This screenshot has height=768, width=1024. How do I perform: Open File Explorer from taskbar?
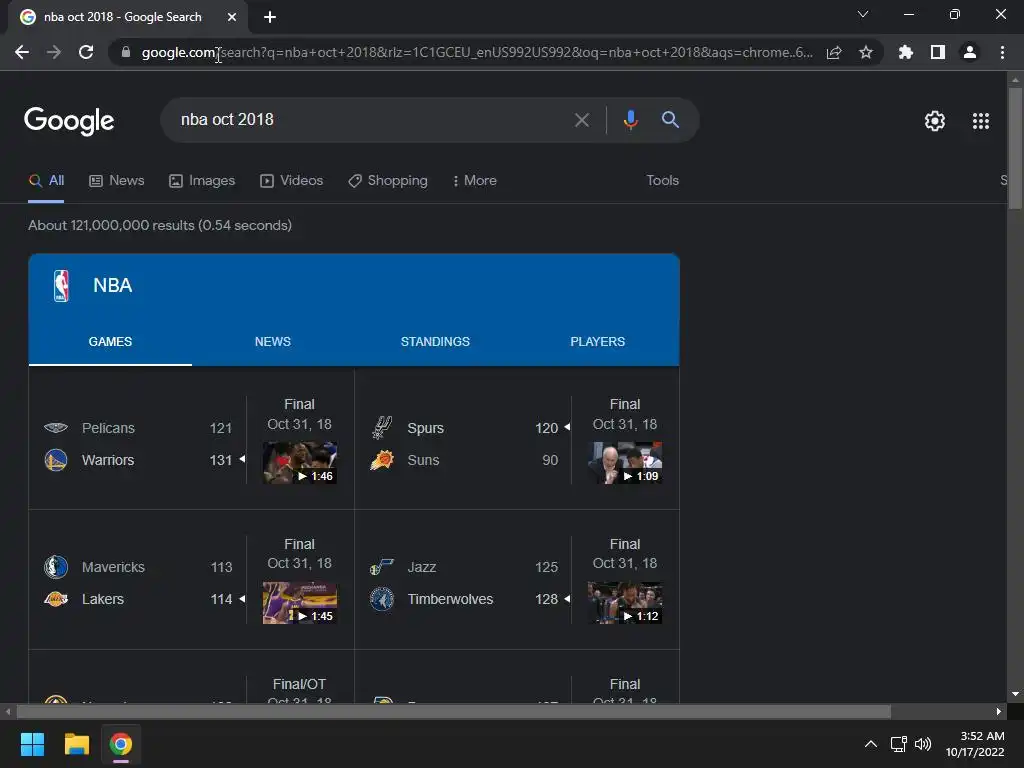(76, 744)
